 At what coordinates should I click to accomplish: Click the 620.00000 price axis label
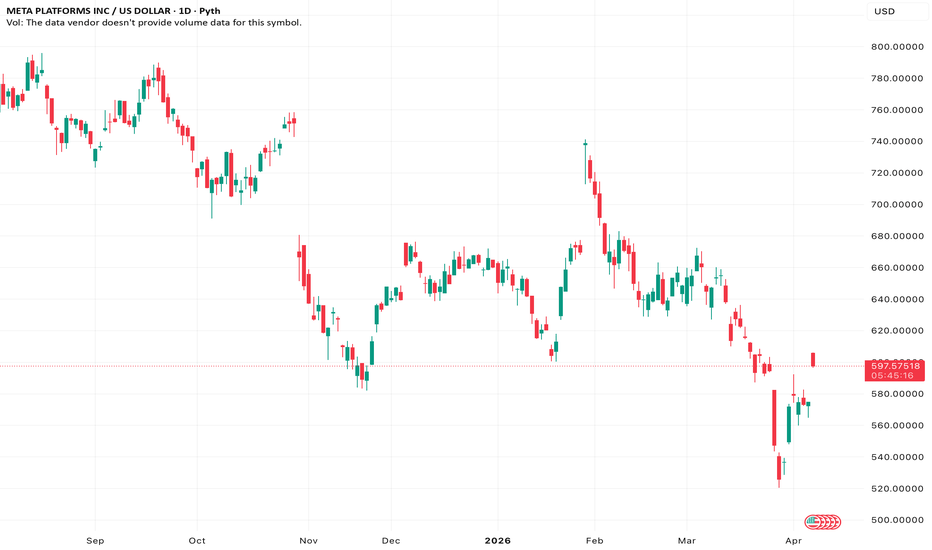(897, 331)
